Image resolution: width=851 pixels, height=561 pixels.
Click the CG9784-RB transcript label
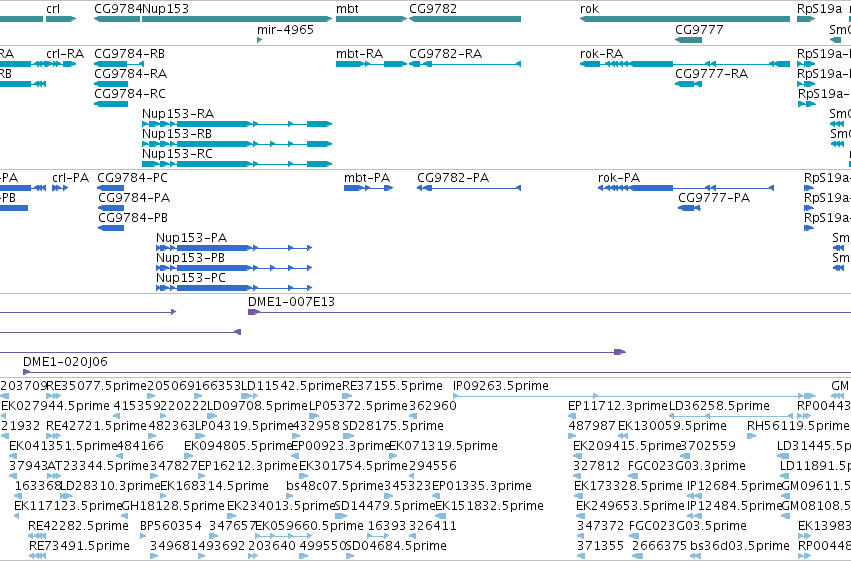point(129,54)
